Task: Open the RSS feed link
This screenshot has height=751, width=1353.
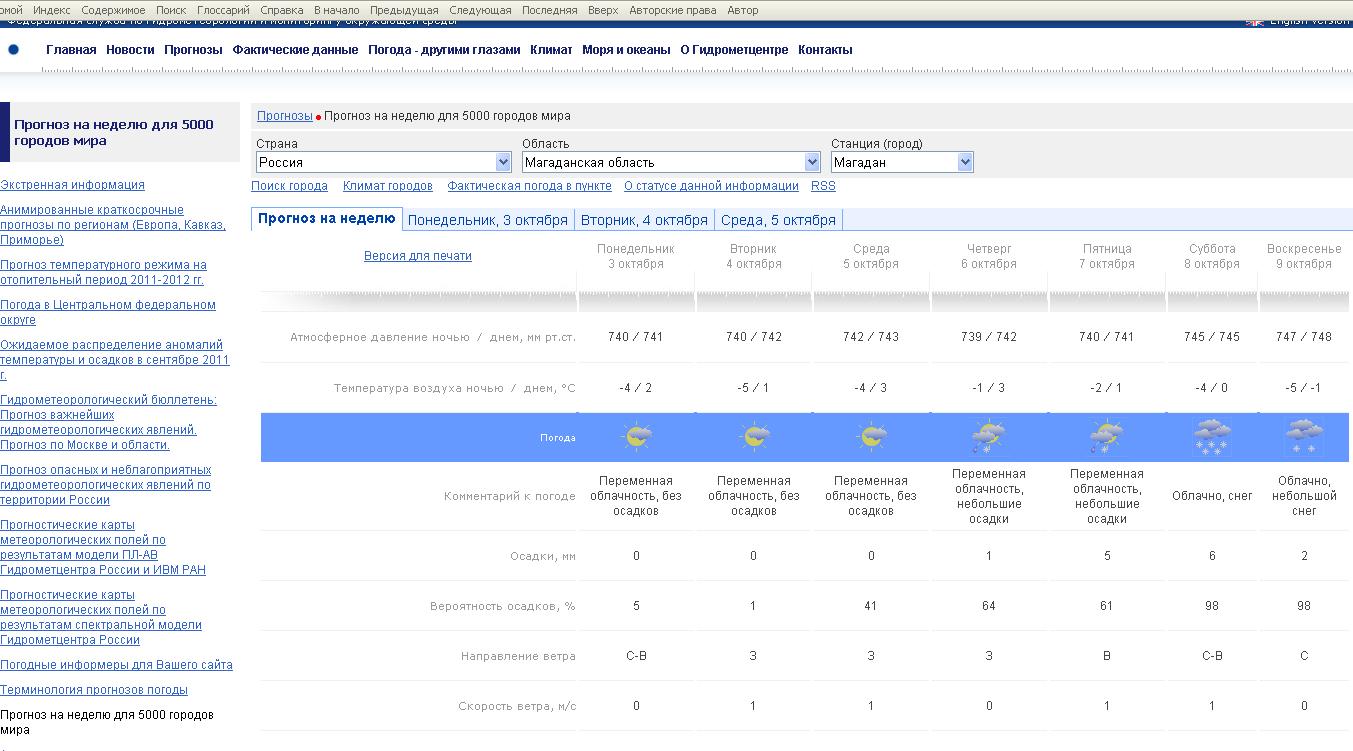Action: click(823, 186)
